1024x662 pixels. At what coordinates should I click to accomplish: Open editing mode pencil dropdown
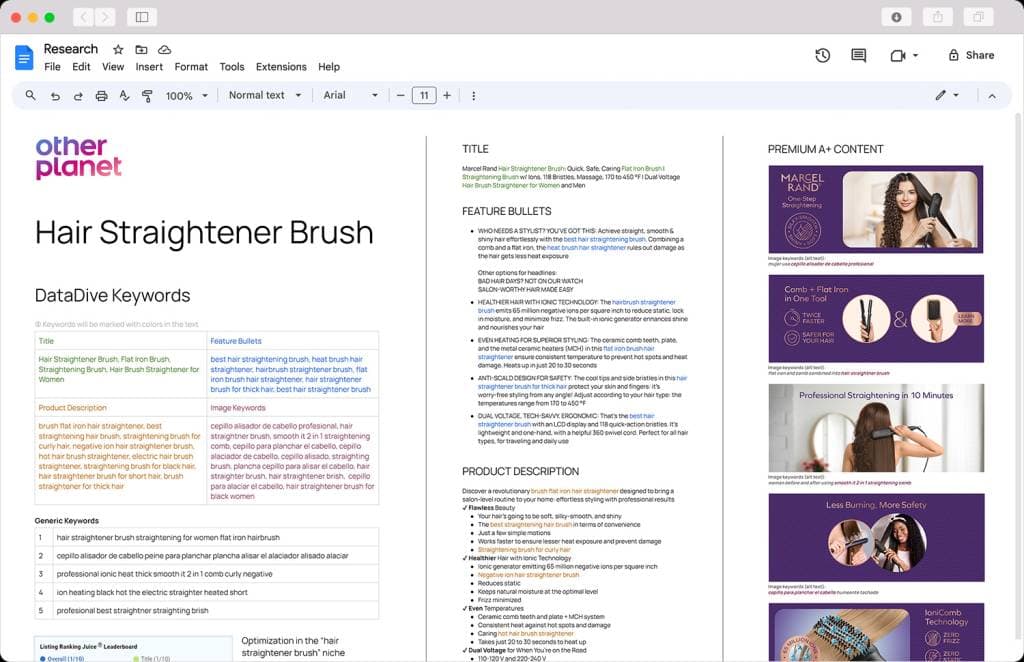pyautogui.click(x=946, y=95)
